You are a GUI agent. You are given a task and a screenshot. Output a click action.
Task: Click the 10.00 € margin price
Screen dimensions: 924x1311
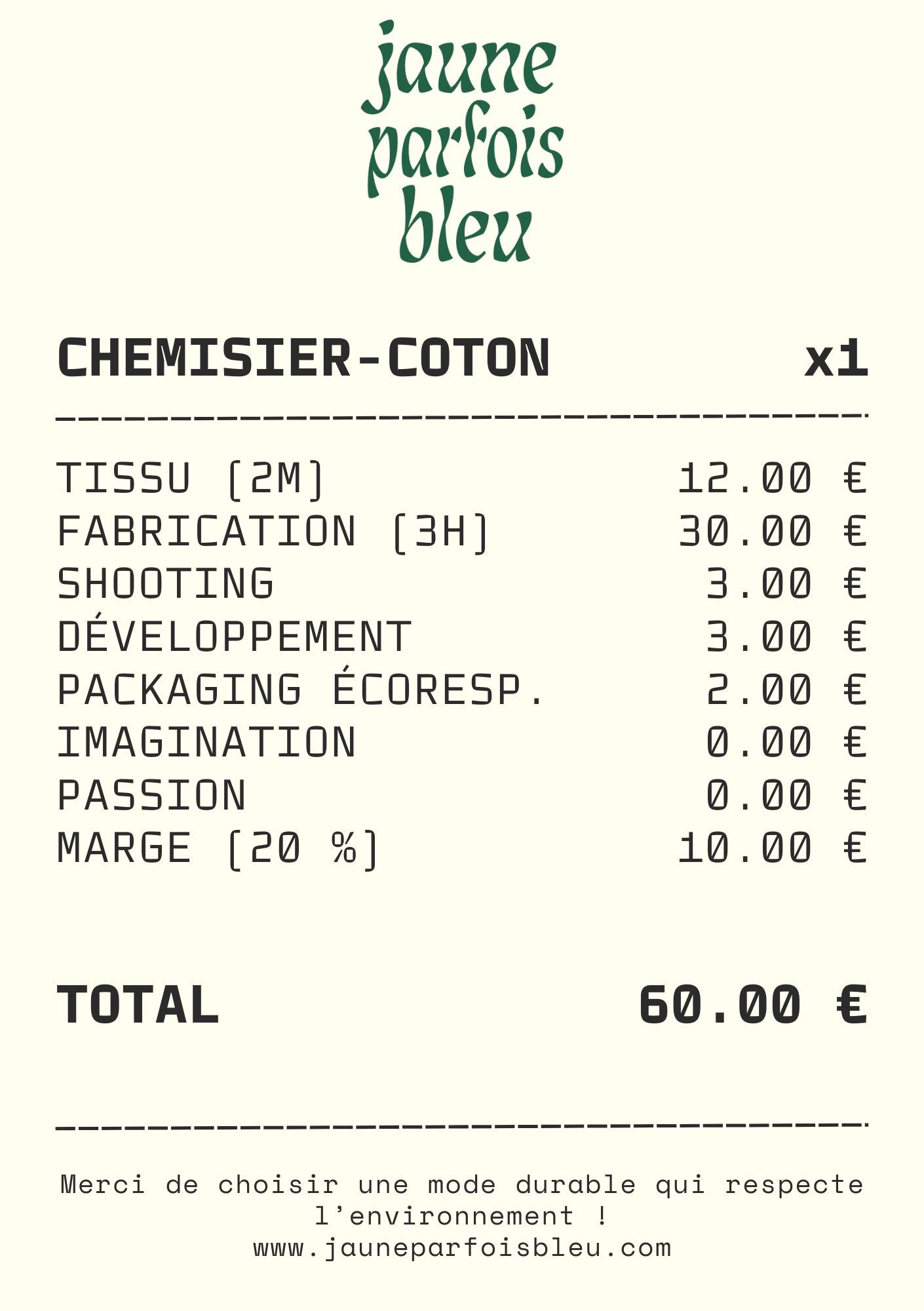(772, 849)
